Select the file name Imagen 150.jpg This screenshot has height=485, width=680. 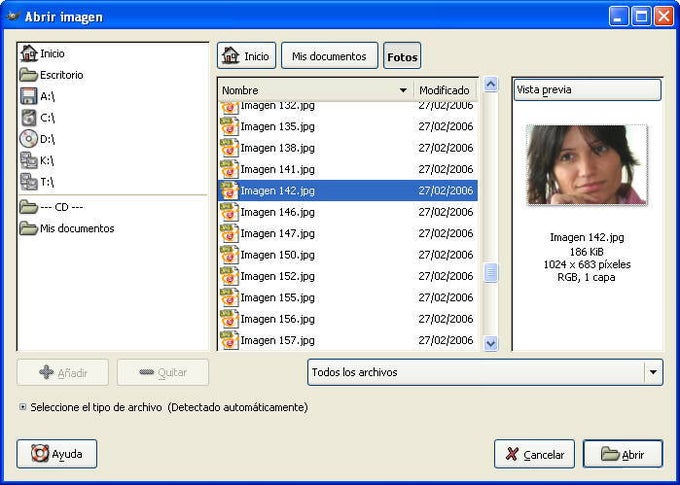click(278, 255)
